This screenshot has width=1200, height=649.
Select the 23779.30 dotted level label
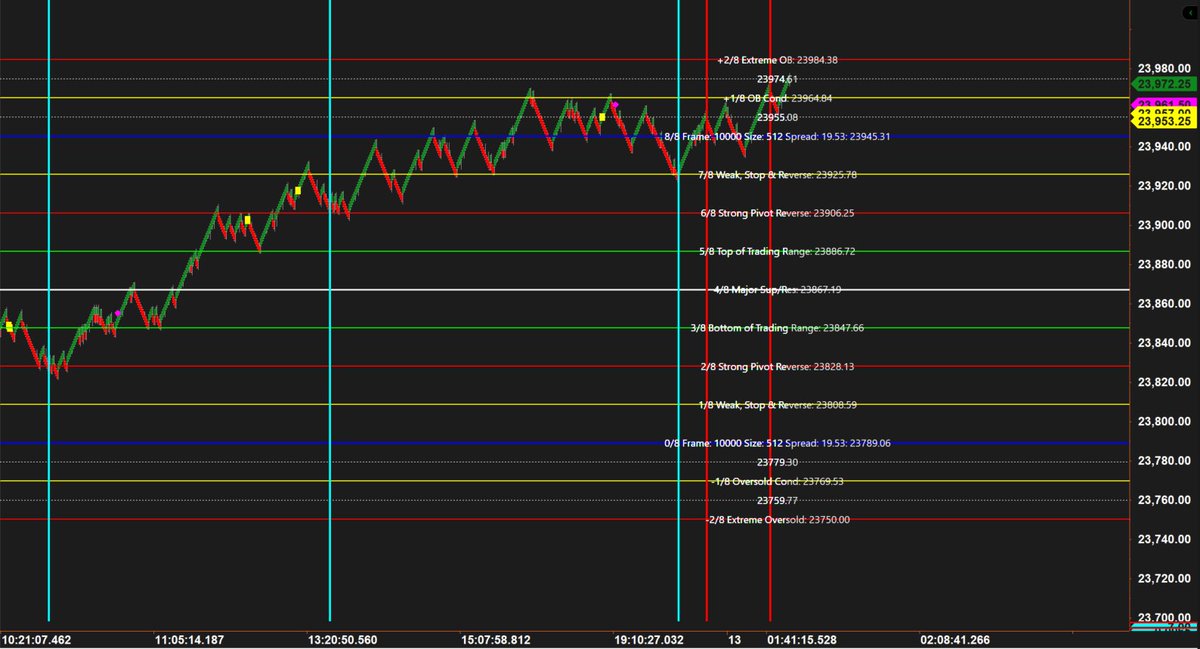[777, 462]
